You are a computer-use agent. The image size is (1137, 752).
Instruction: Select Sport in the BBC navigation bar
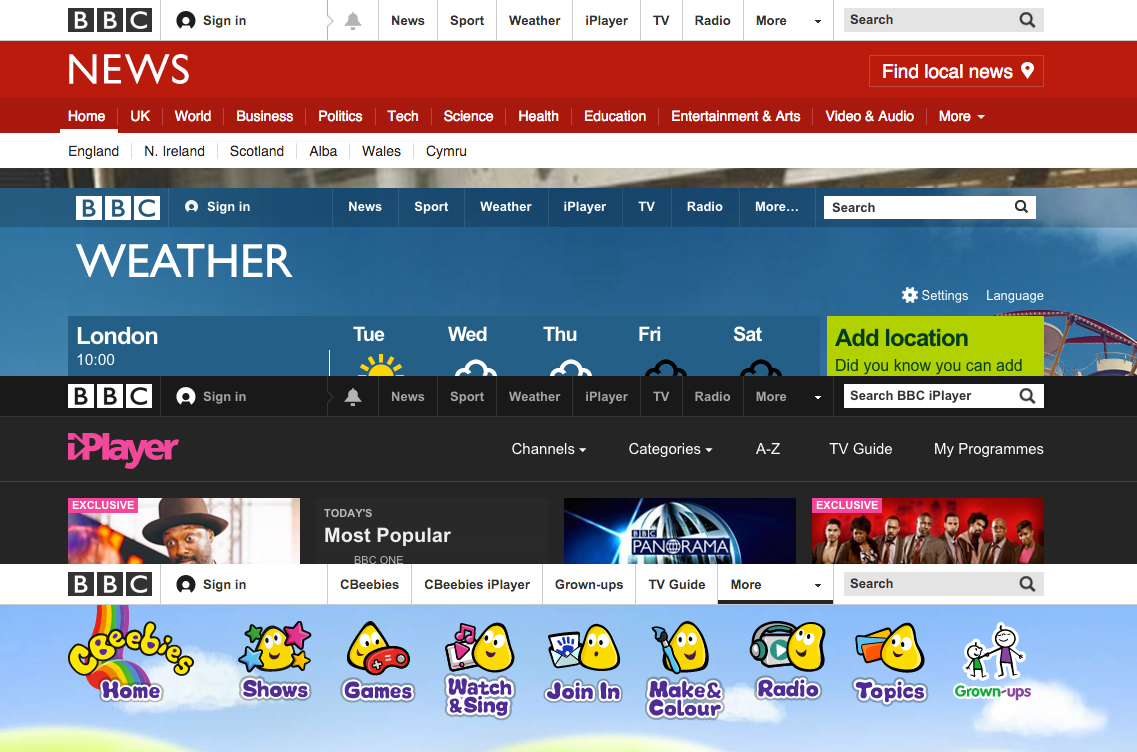pyautogui.click(x=466, y=20)
